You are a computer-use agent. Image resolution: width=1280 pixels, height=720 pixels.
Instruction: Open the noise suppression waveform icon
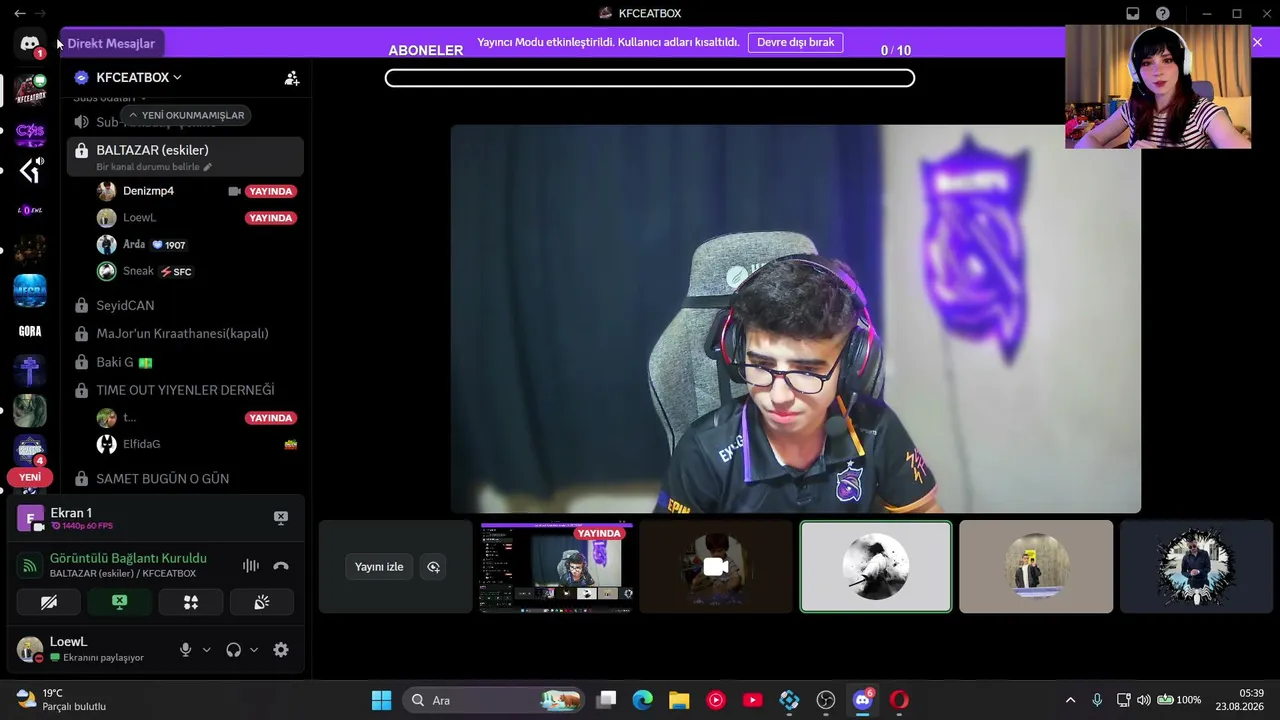[251, 566]
